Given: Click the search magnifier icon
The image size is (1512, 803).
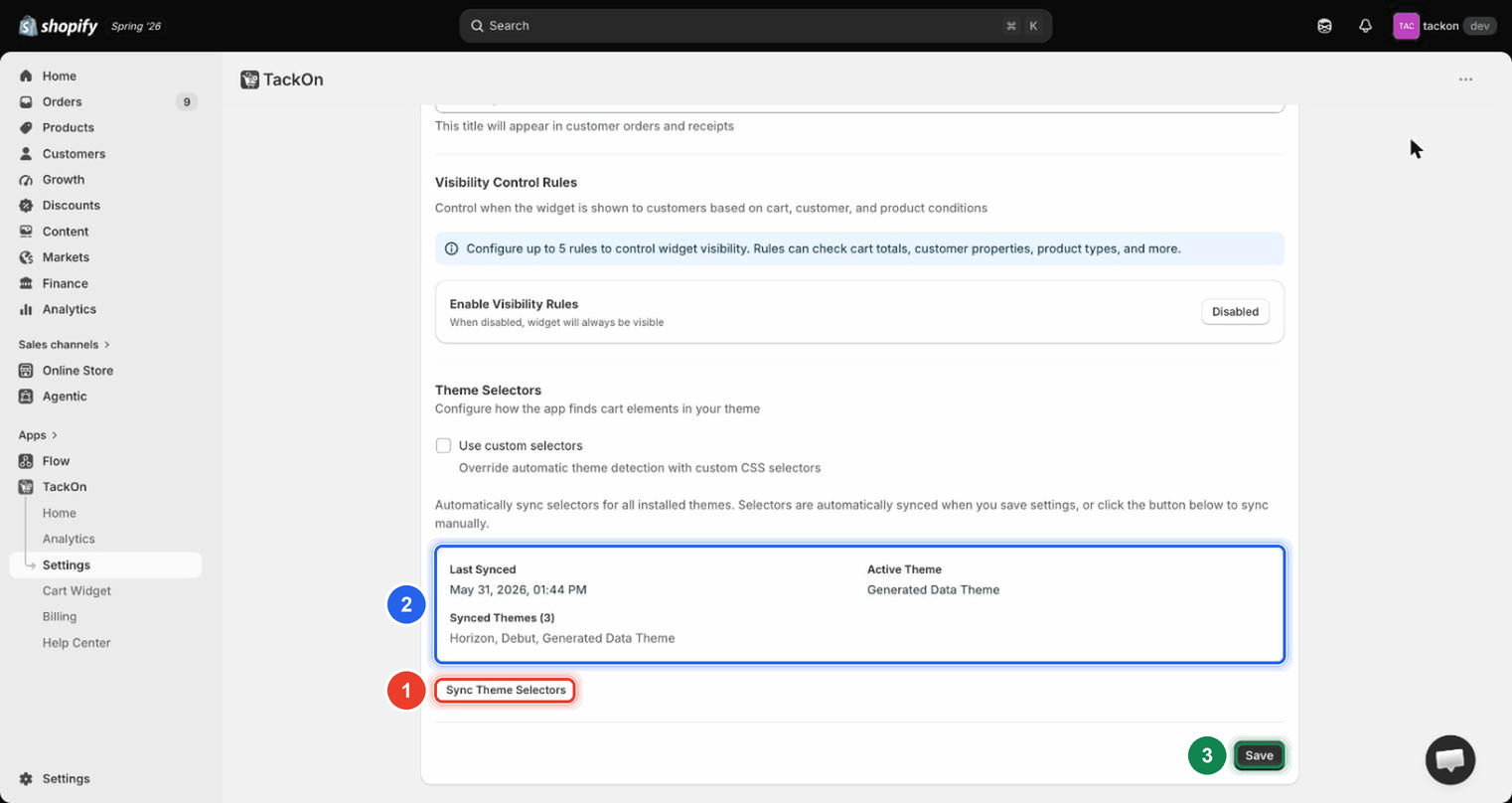Looking at the screenshot, I should point(477,26).
